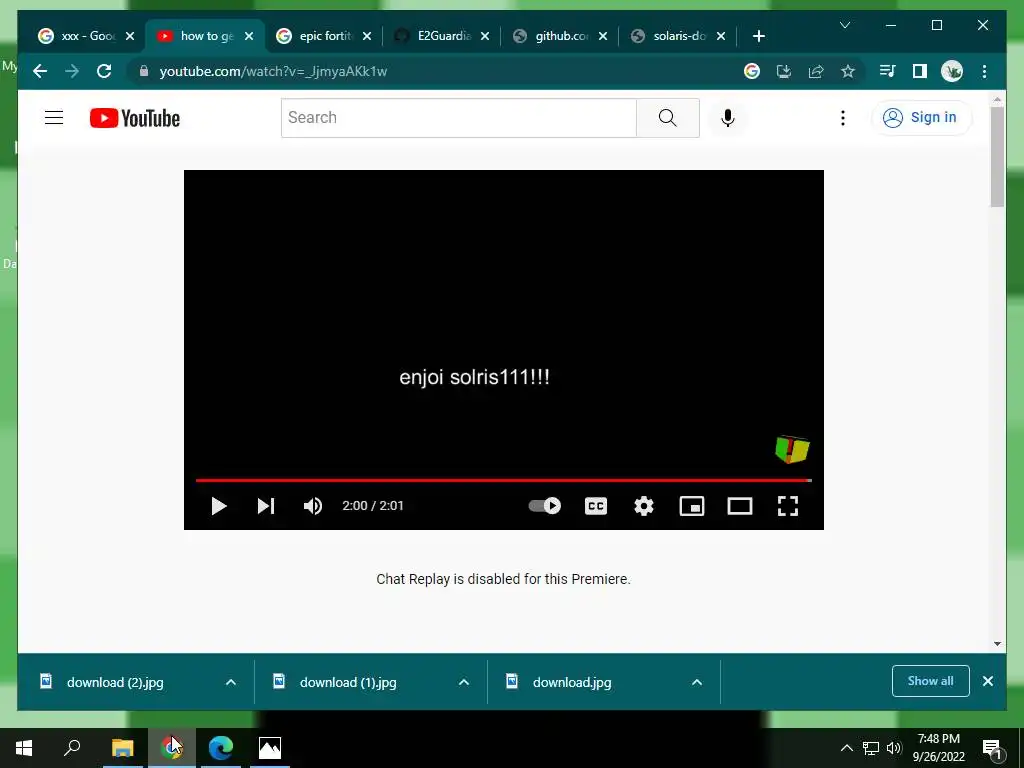Open Windows taskbar search
This screenshot has height=768, width=1024.
click(x=72, y=748)
